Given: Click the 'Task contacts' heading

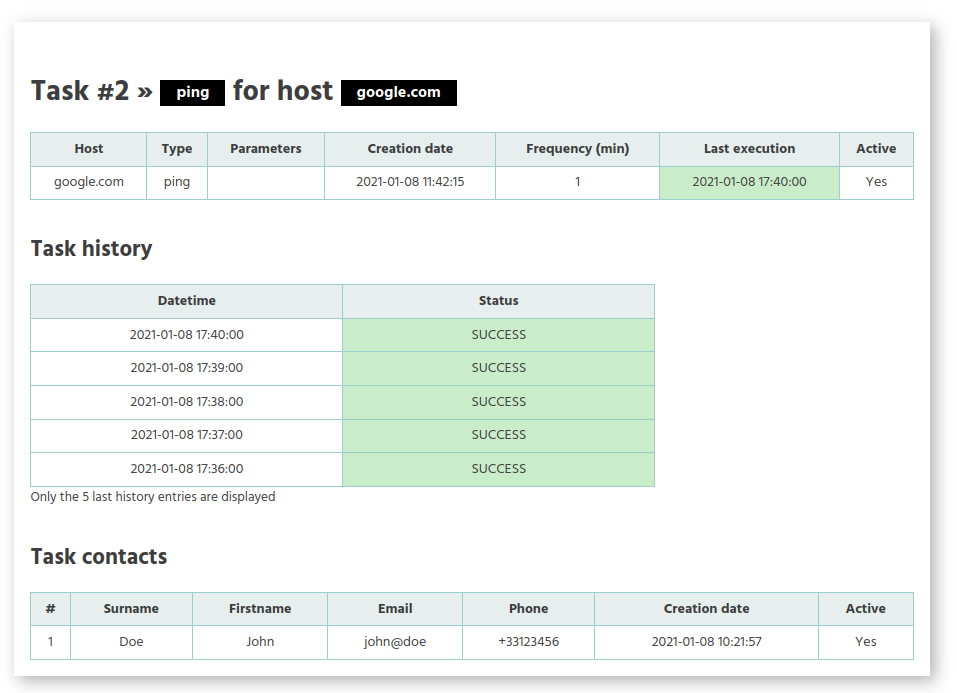Looking at the screenshot, I should pos(99,557).
